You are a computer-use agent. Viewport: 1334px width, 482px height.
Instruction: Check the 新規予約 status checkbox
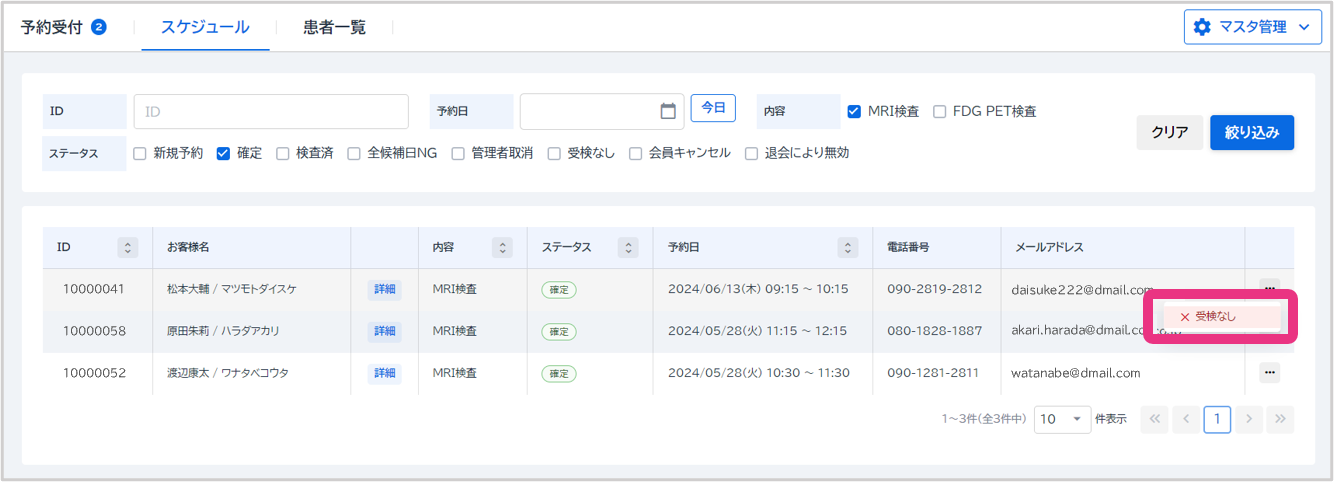pos(140,153)
